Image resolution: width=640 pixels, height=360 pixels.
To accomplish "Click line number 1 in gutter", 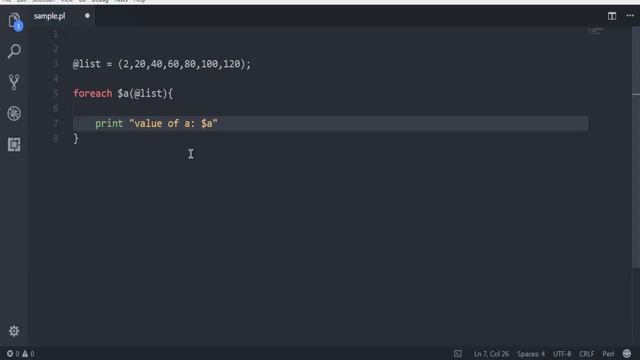I will (56, 34).
